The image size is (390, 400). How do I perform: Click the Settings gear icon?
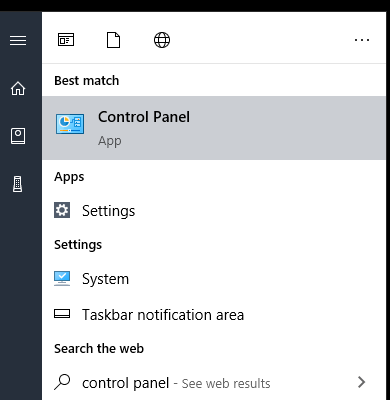[x=62, y=210]
